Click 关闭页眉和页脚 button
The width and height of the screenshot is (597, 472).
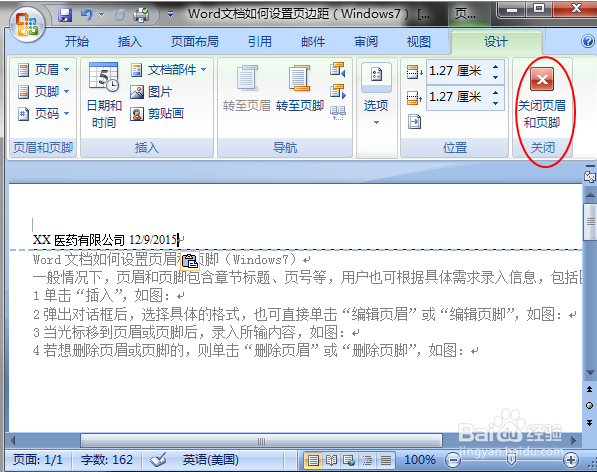(x=542, y=98)
